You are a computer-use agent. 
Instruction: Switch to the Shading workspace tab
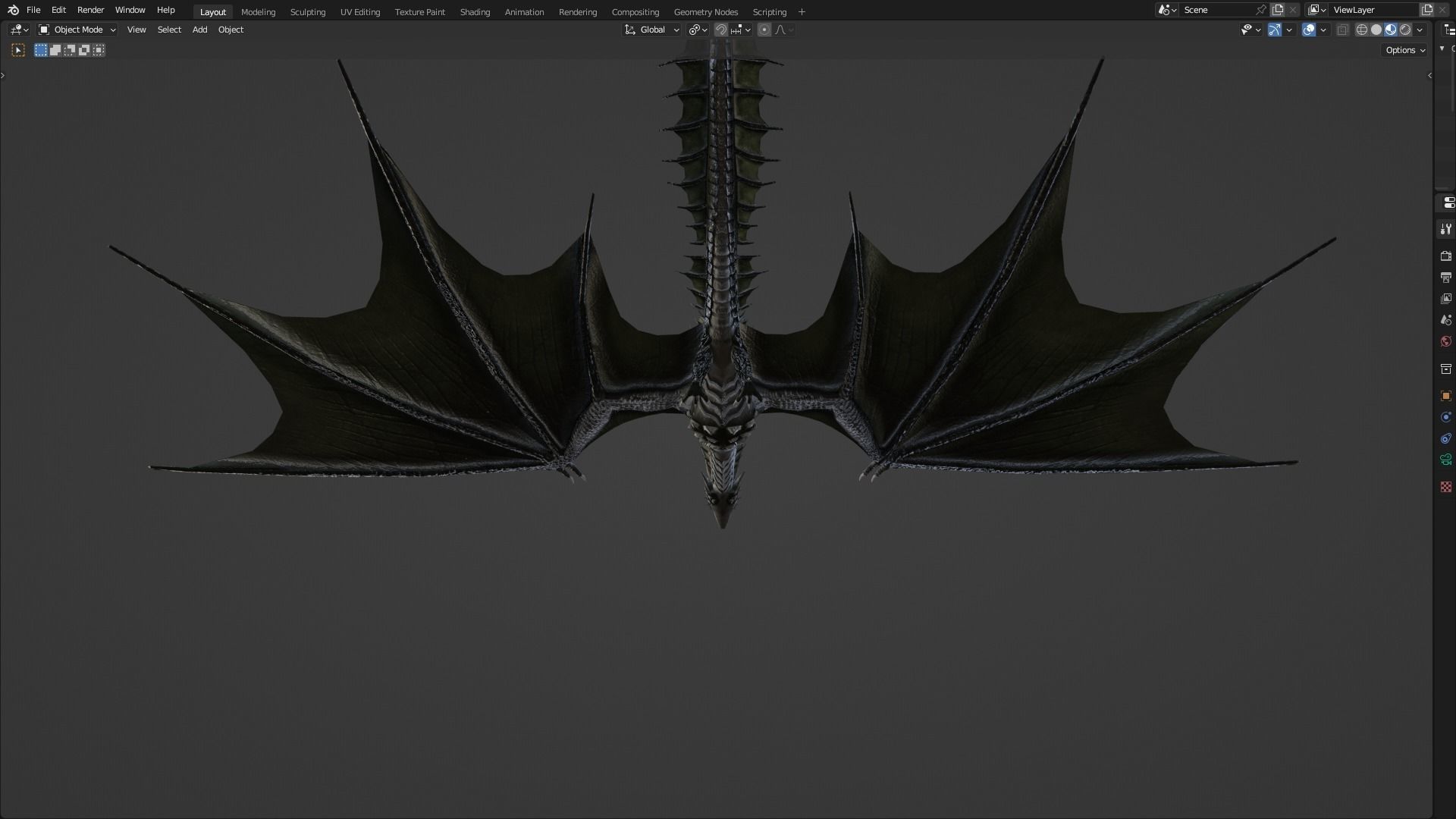coord(475,12)
